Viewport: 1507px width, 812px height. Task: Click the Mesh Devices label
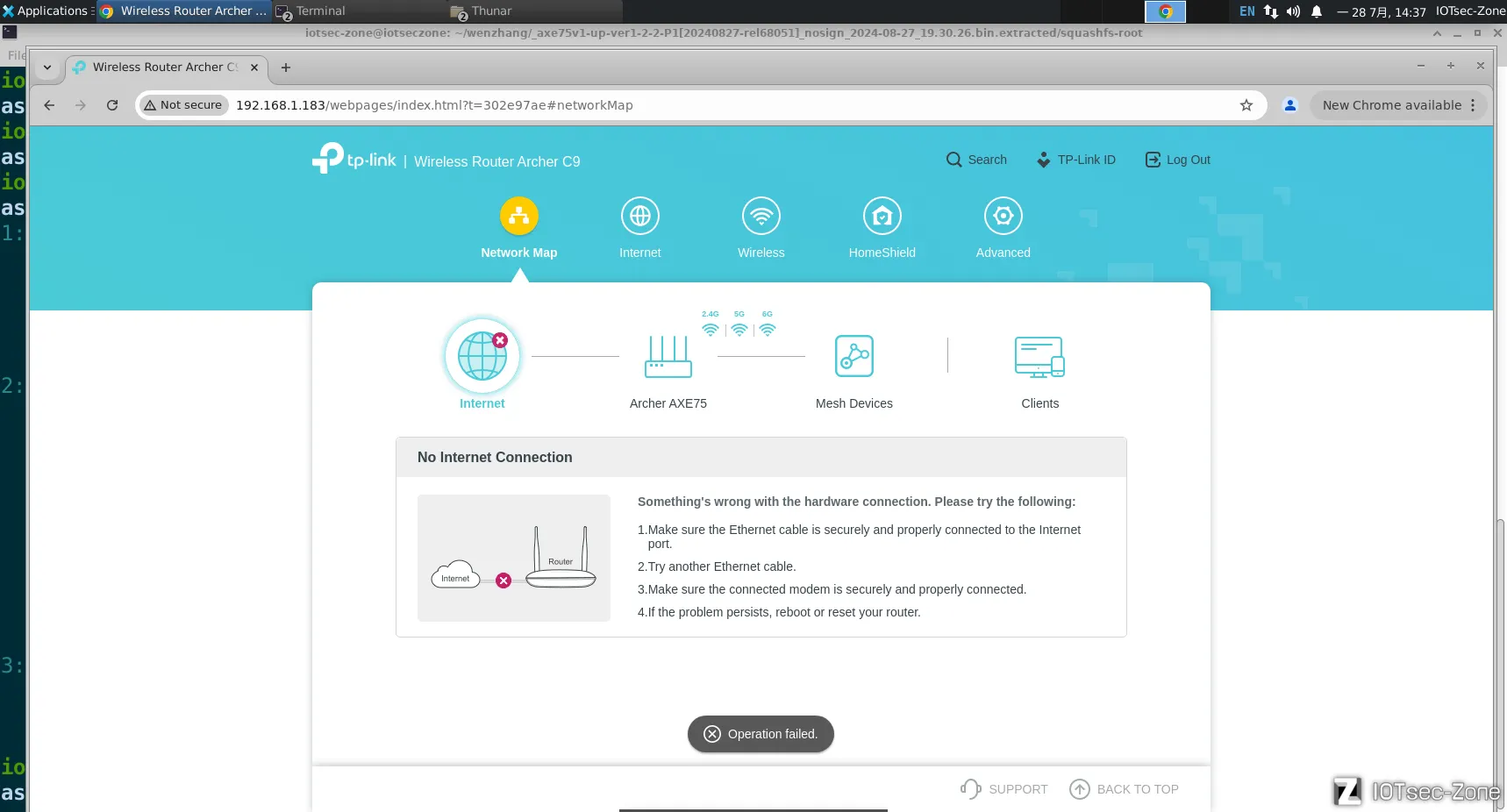pos(853,403)
